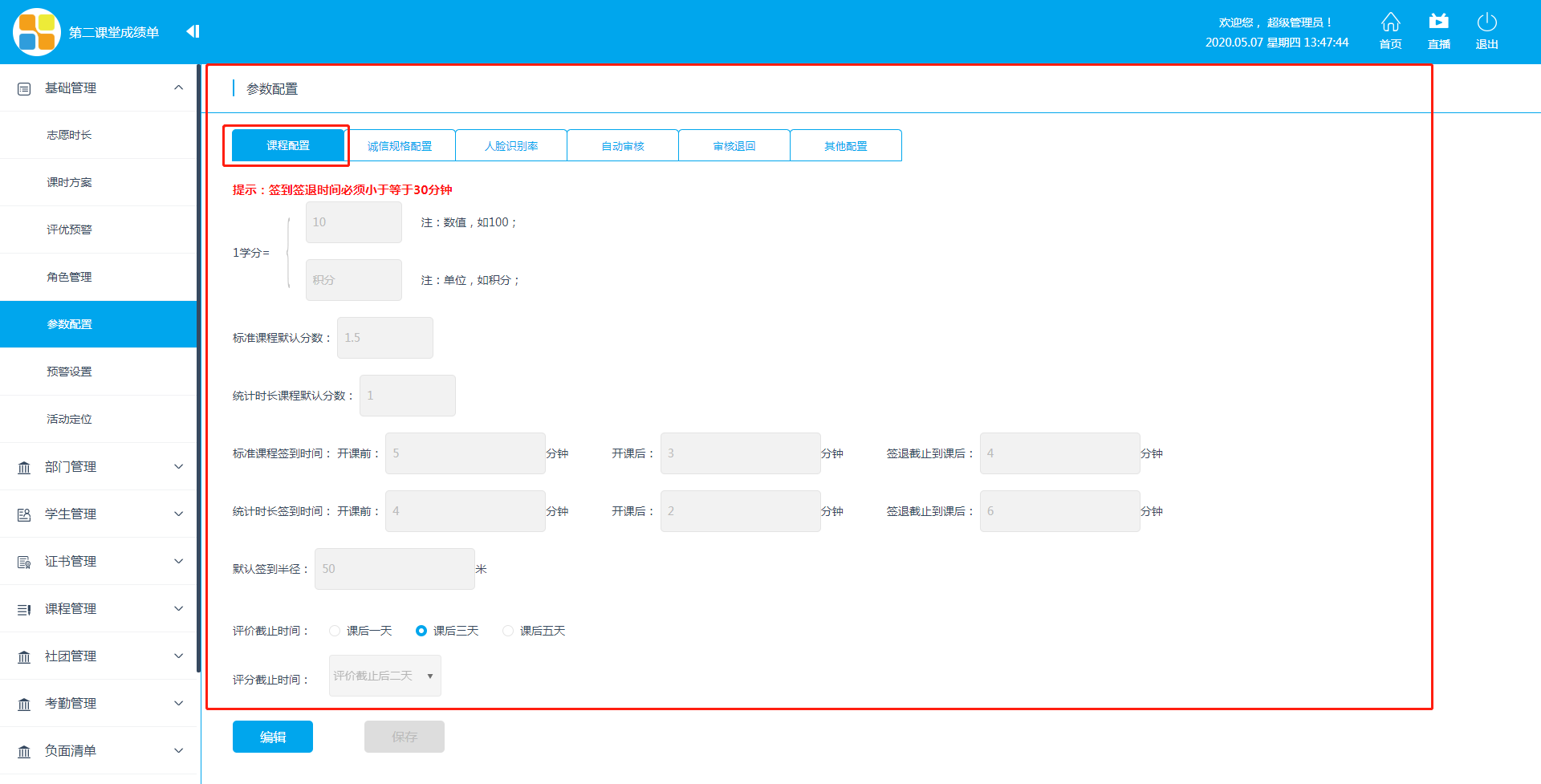Open the live broadcast (直播) icon
The image size is (1541, 784).
click(1438, 31)
